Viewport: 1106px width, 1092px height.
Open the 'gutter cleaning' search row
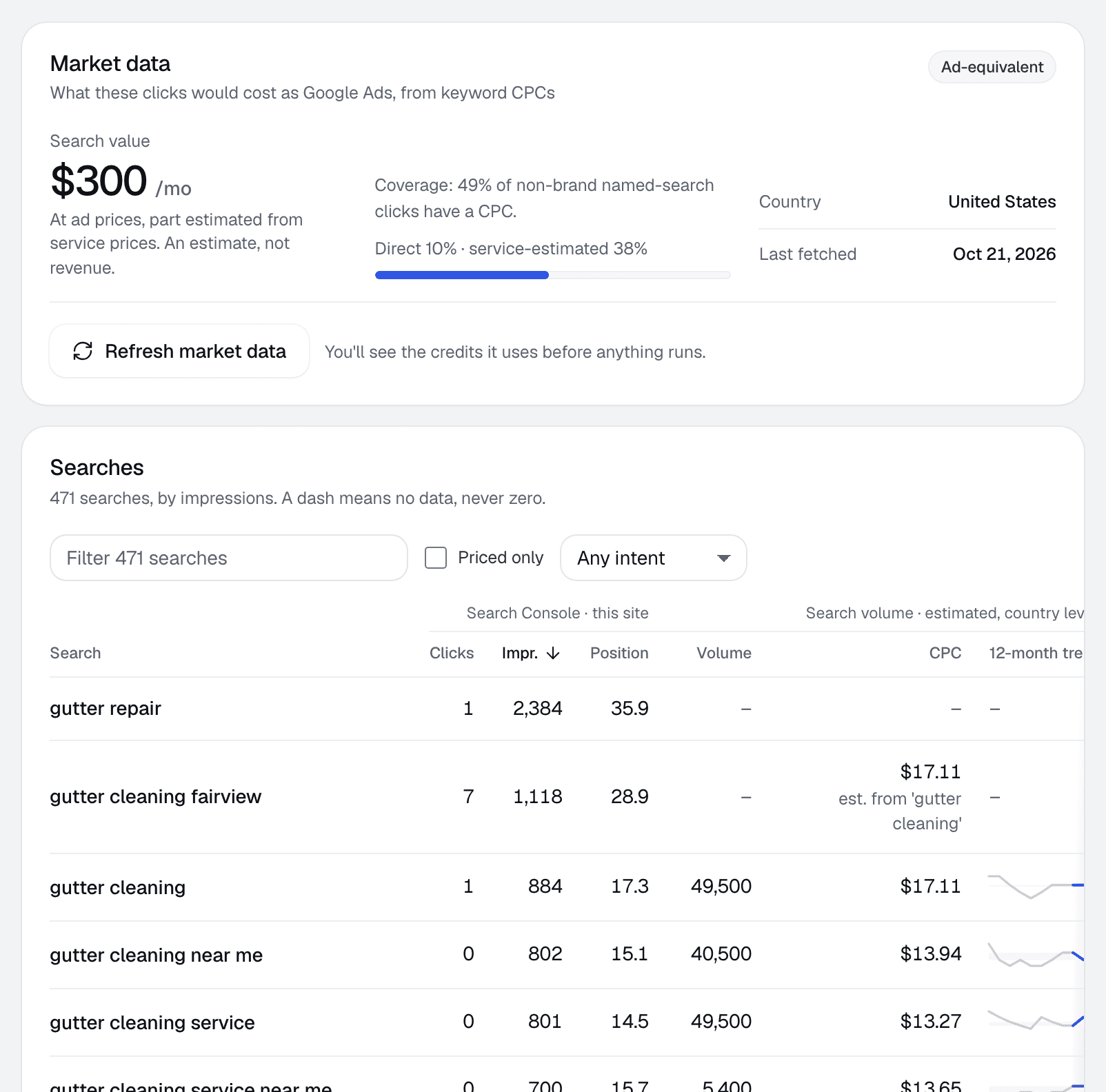(566, 887)
